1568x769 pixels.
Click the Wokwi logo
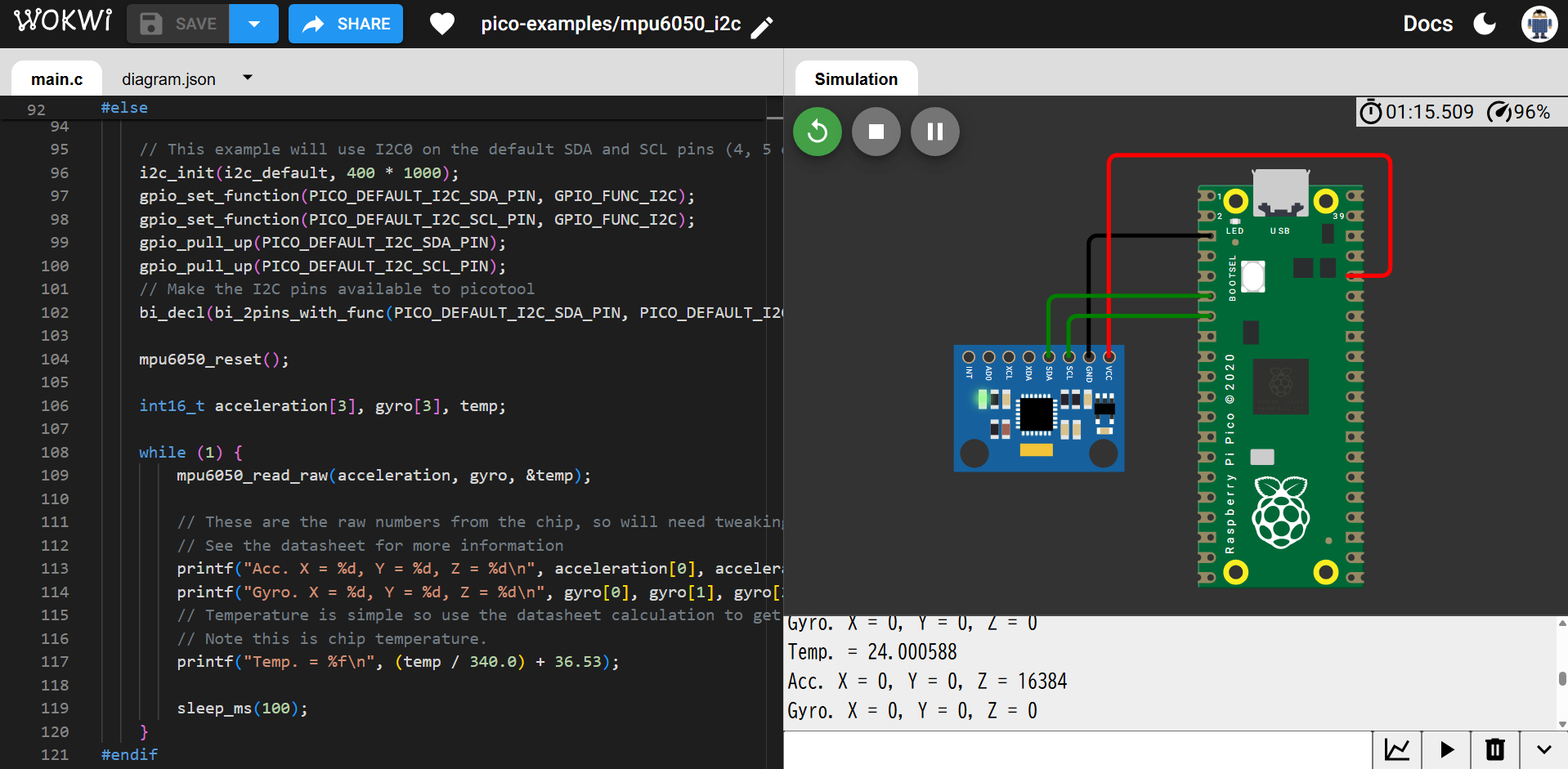63,20
